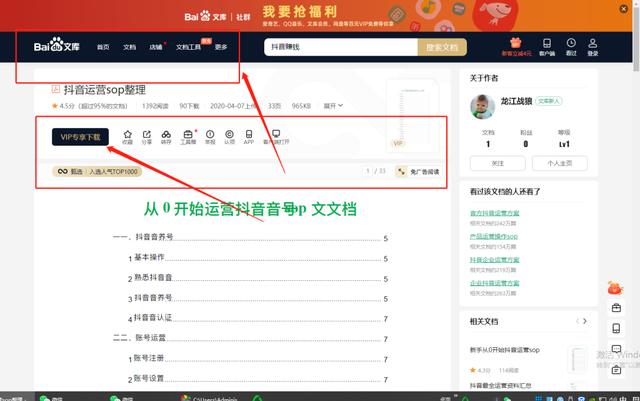Open the 首页 nav item
Image resolution: width=640 pixels, height=401 pixels.
103,47
